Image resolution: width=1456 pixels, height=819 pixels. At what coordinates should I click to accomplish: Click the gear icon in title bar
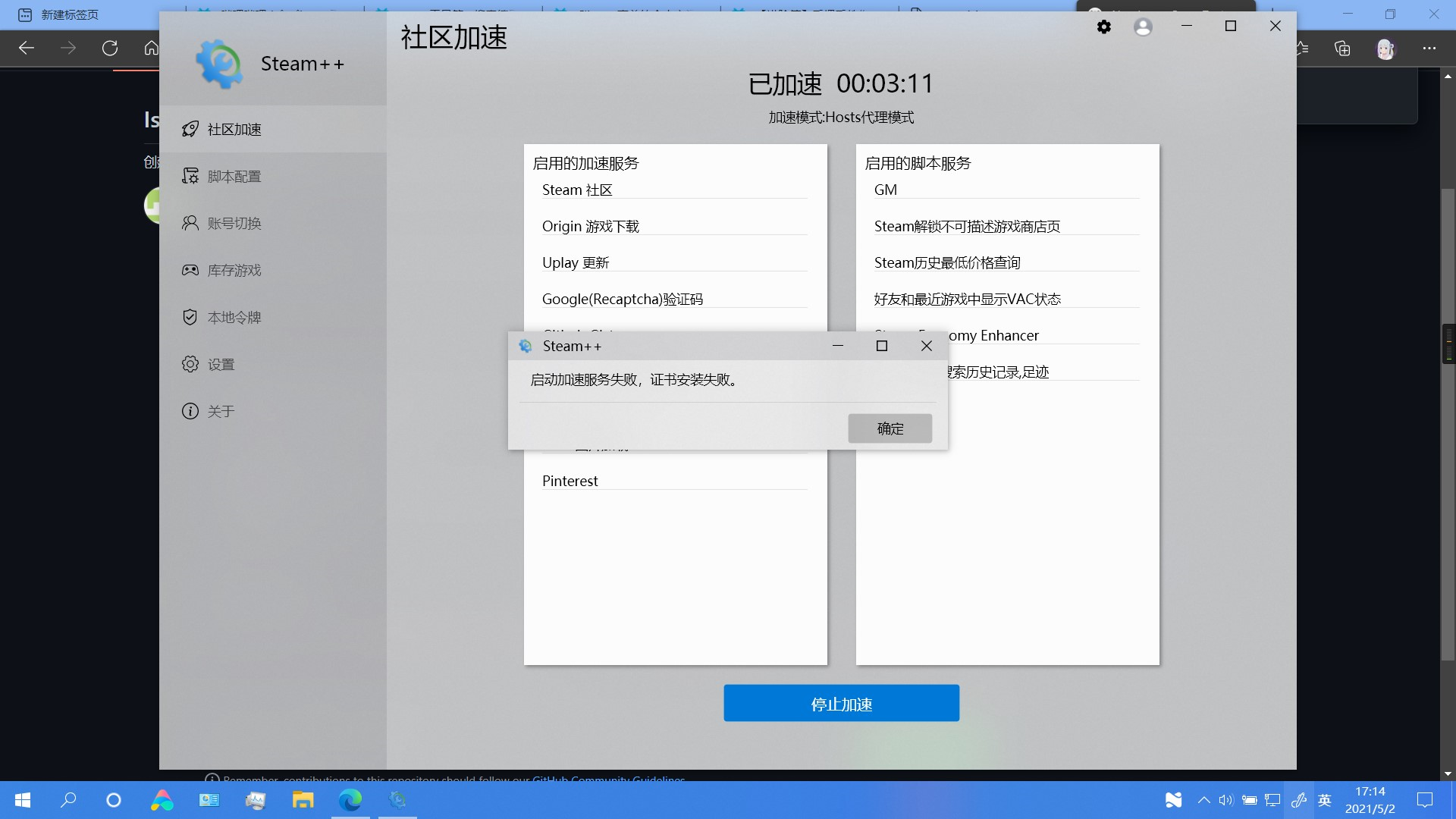point(1104,27)
